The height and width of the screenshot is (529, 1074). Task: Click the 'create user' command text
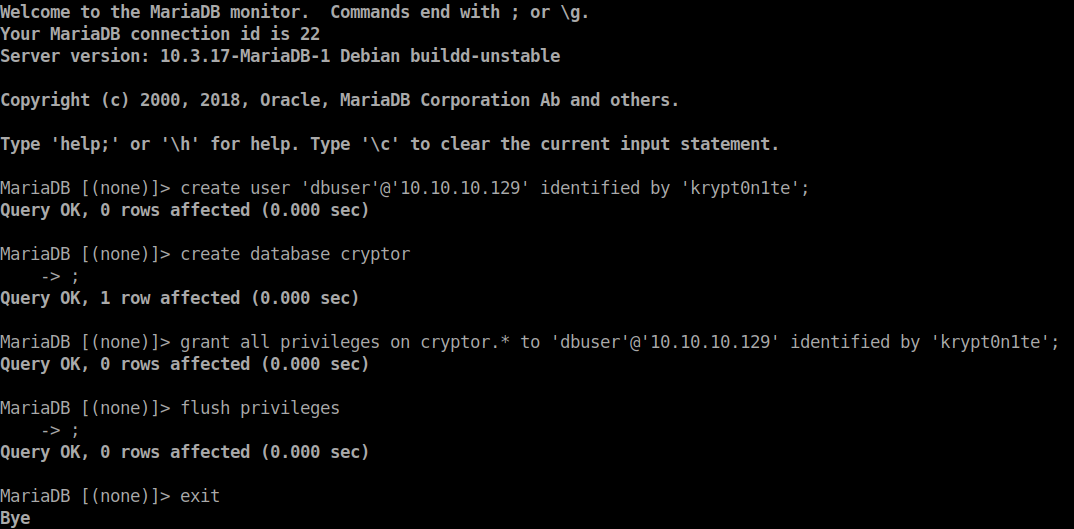click(x=225, y=188)
